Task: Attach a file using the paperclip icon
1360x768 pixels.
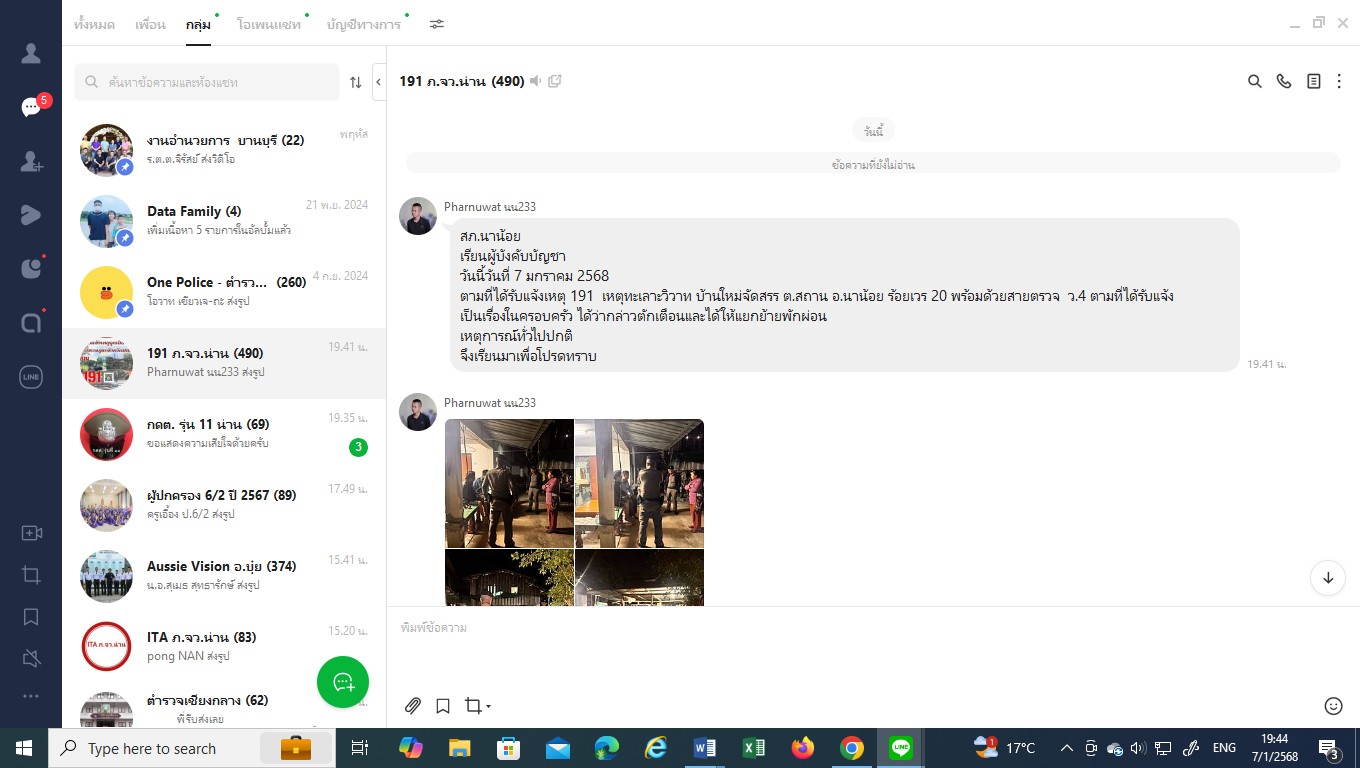Action: [413, 706]
